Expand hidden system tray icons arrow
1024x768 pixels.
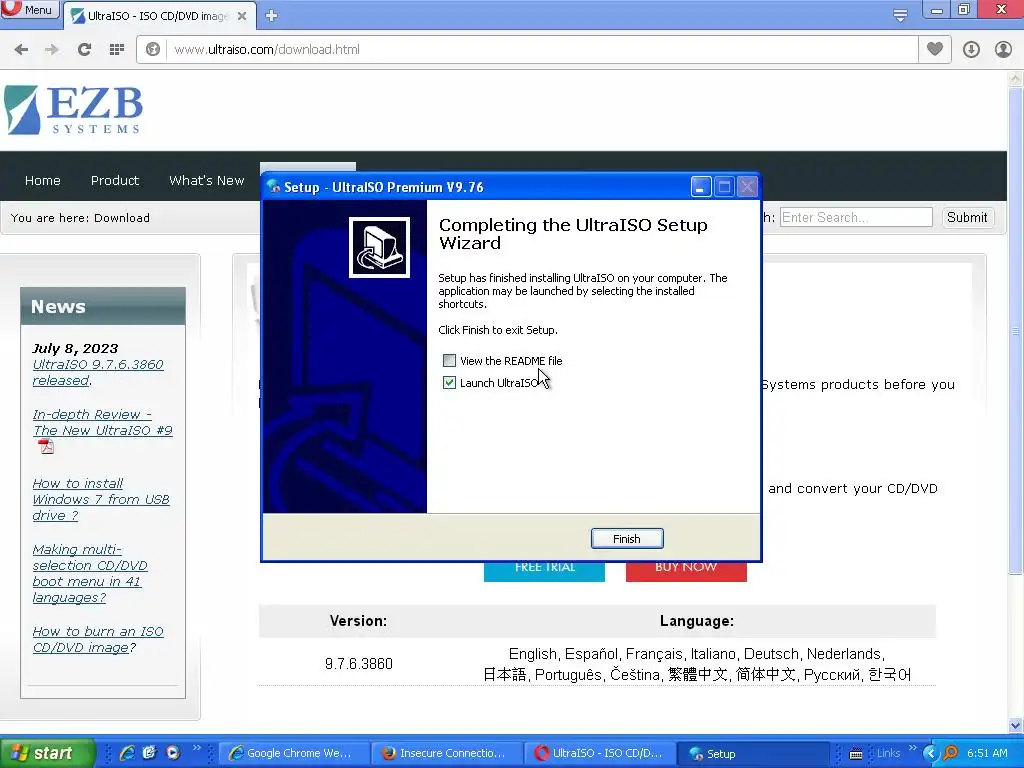tap(930, 753)
